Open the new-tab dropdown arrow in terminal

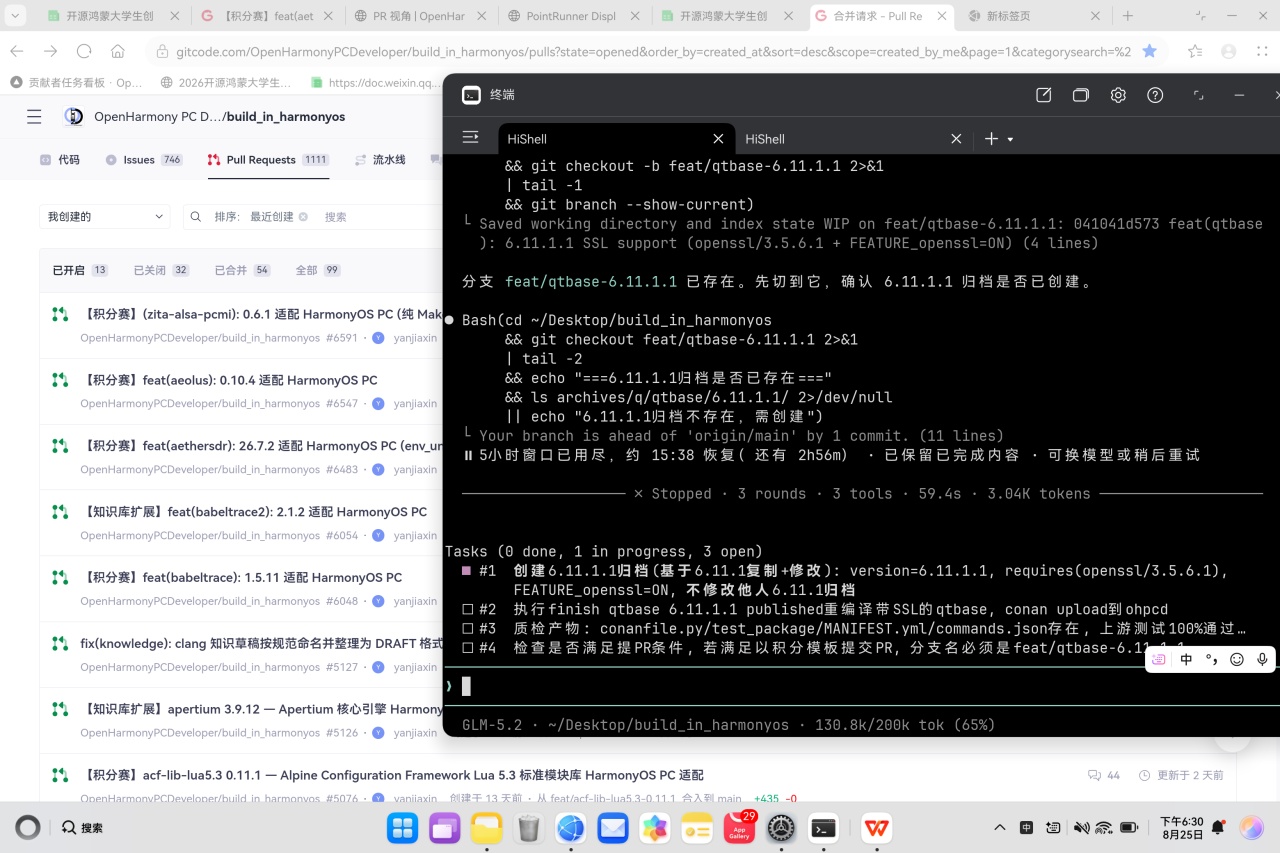coord(1011,140)
